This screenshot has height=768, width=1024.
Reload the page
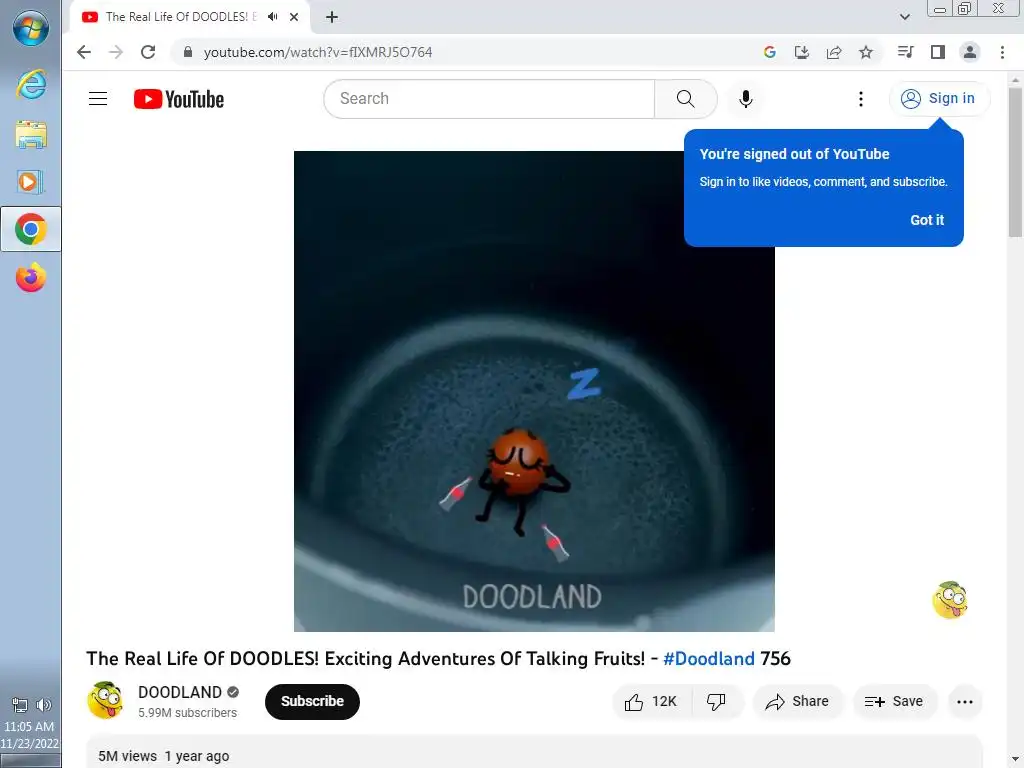point(148,52)
